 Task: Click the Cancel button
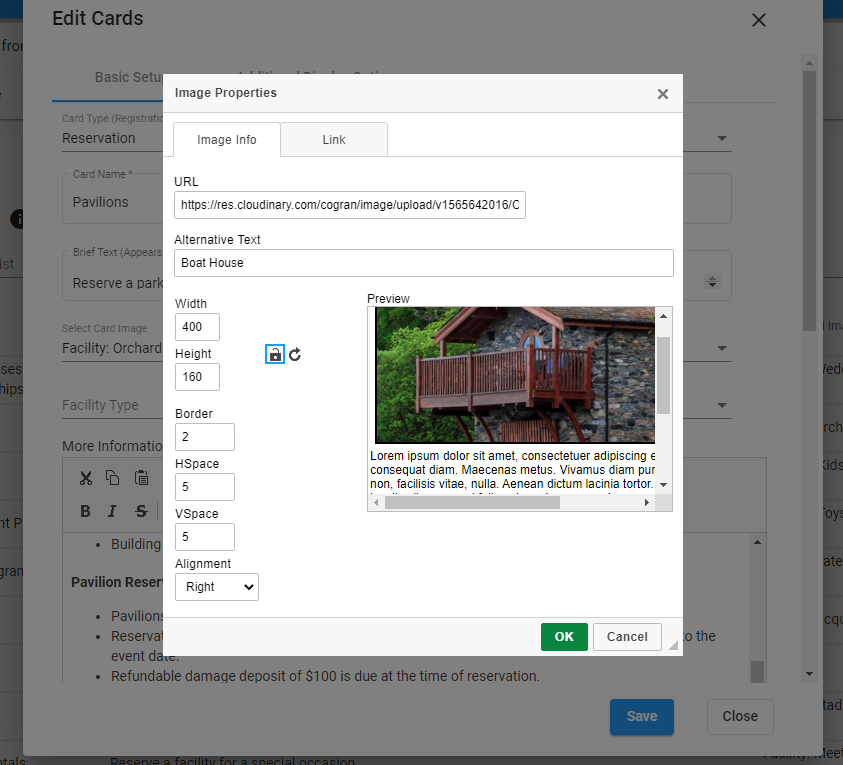627,637
